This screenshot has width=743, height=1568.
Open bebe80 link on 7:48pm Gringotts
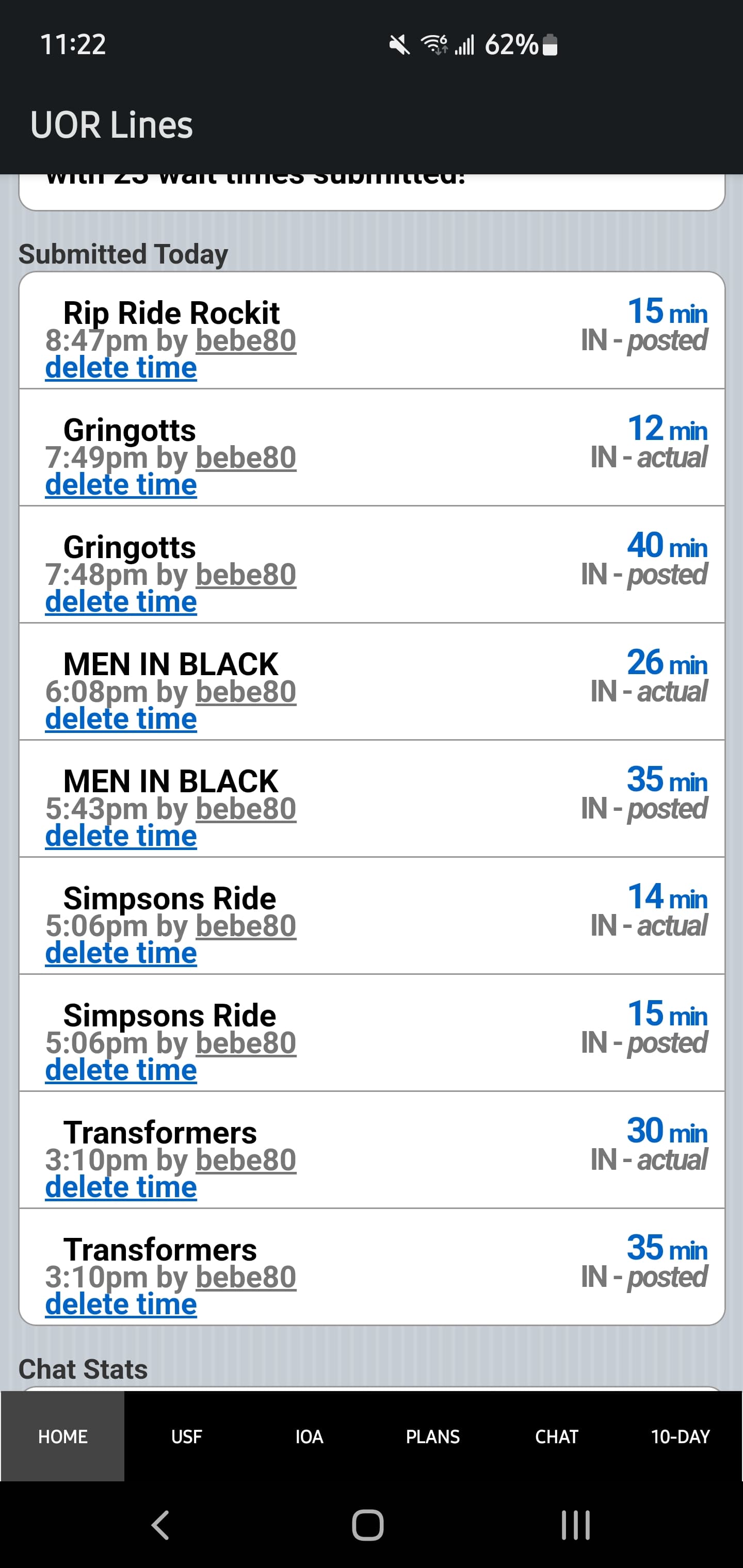coord(246,575)
